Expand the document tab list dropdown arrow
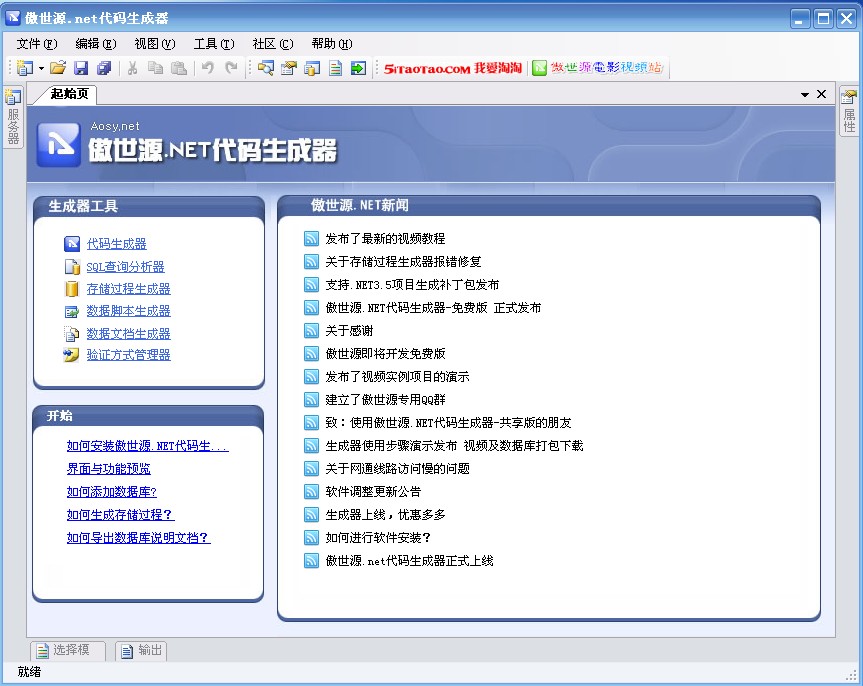863x686 pixels. coord(805,95)
